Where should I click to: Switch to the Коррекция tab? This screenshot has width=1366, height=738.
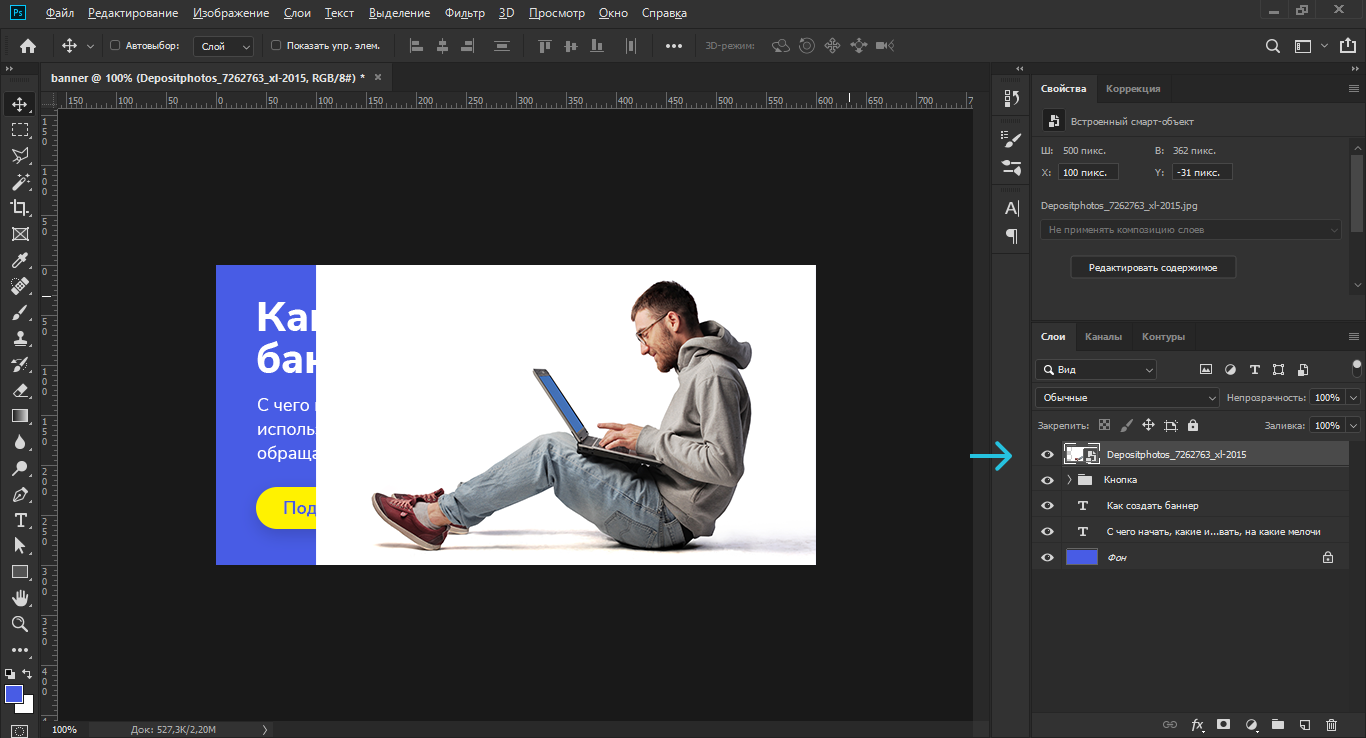[x=1133, y=89]
